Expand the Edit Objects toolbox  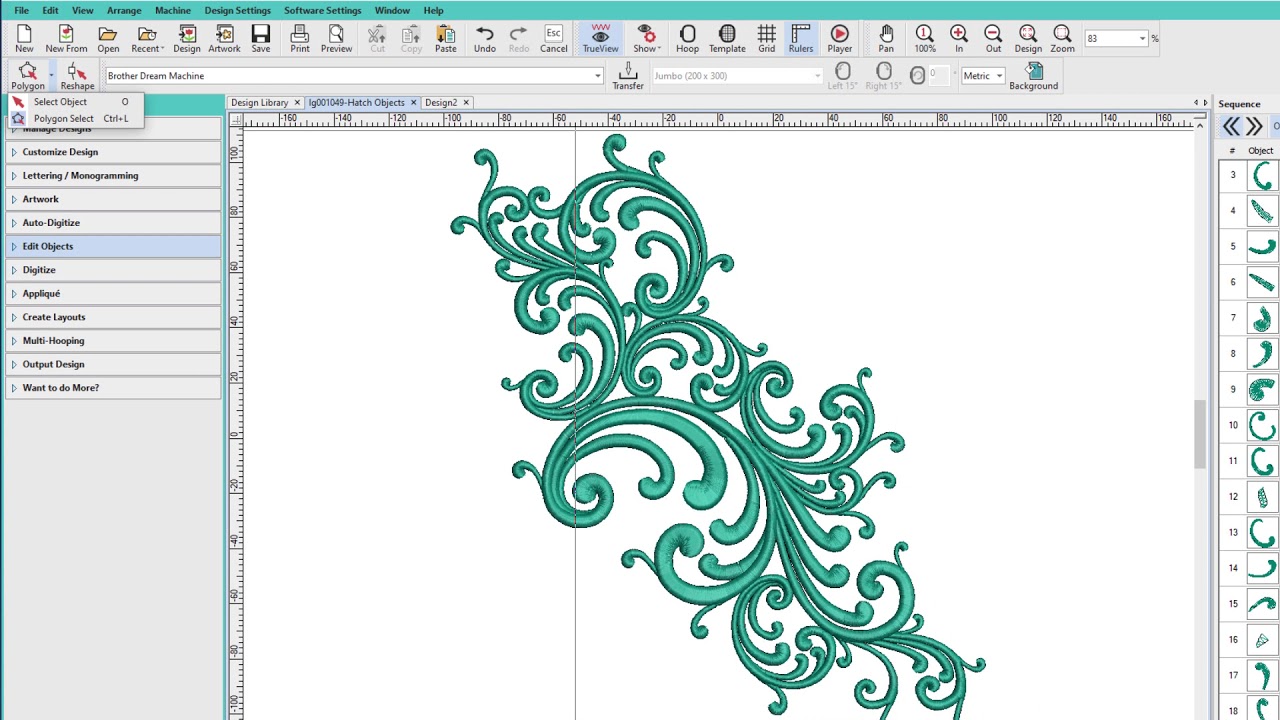pos(113,246)
